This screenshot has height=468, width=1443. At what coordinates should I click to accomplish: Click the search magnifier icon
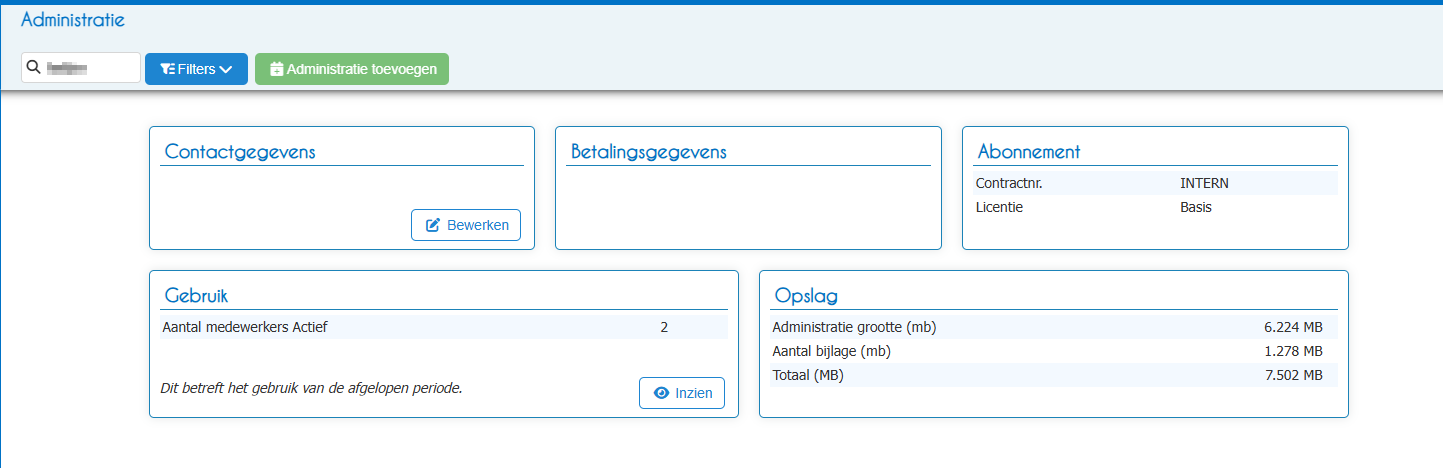[x=33, y=68]
